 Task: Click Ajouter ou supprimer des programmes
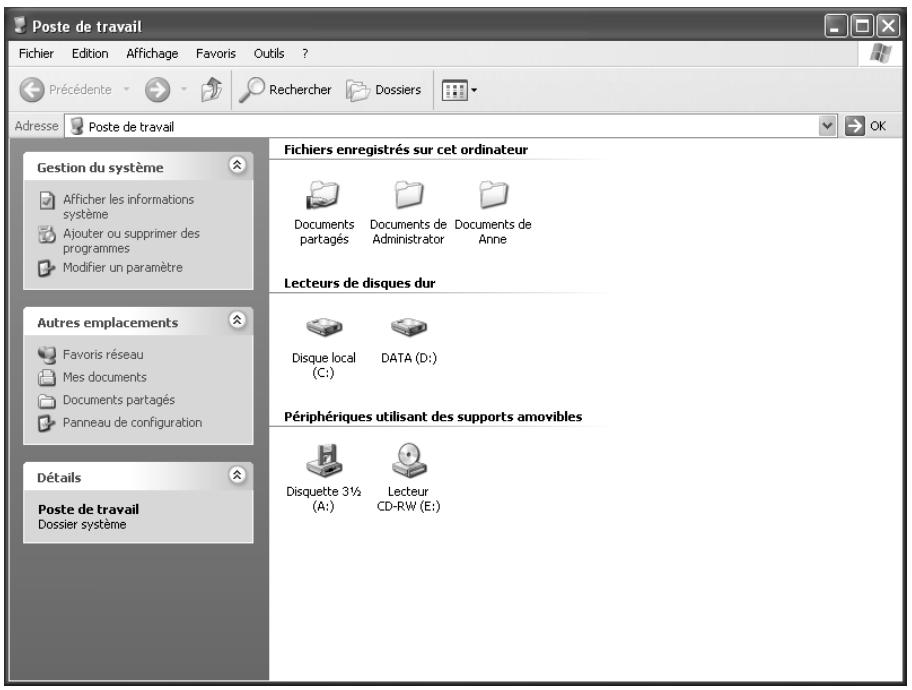click(x=131, y=241)
